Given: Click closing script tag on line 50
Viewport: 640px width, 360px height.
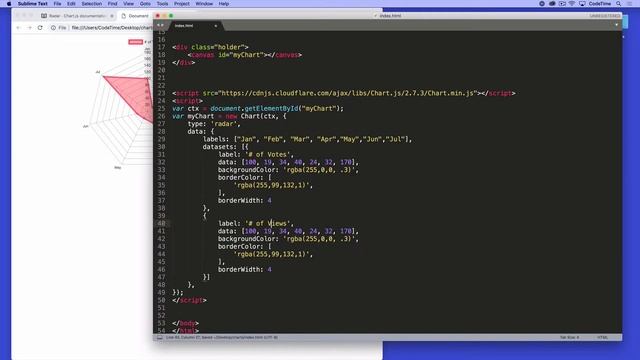Looking at the screenshot, I should [189, 300].
